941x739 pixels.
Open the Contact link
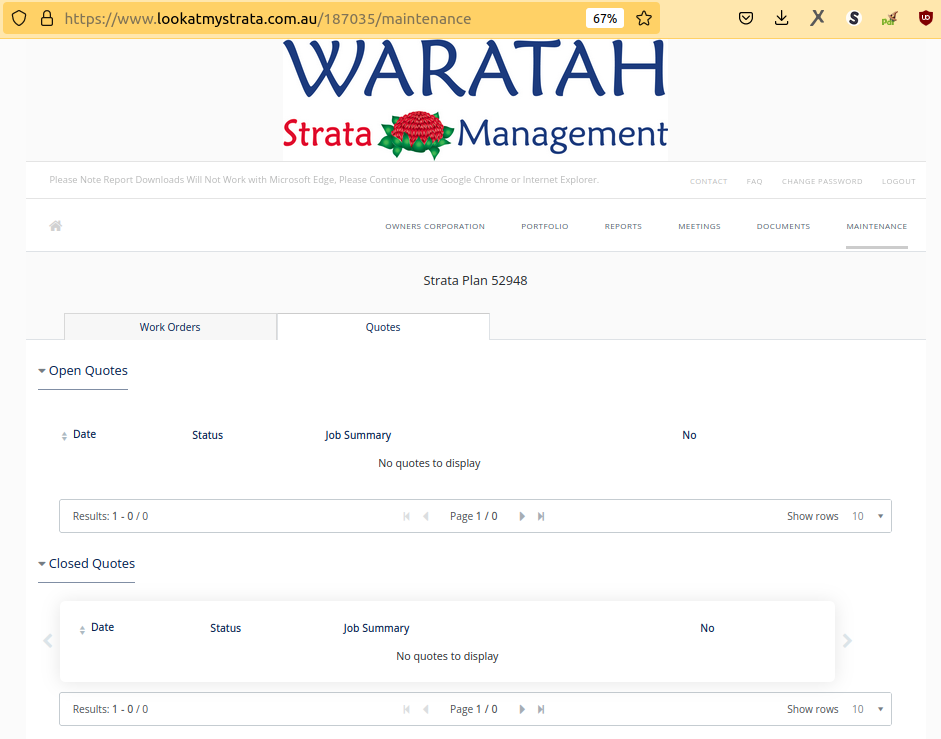(x=708, y=181)
